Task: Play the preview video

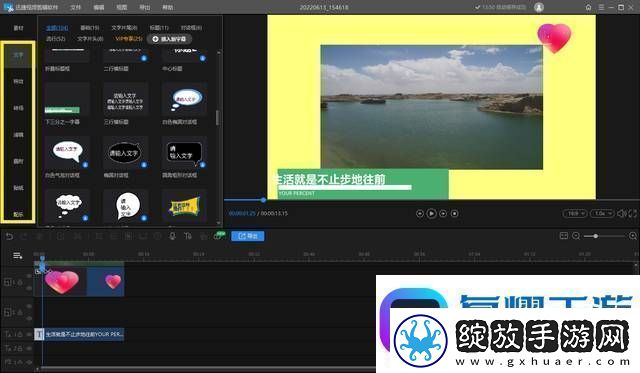Action: tap(431, 213)
